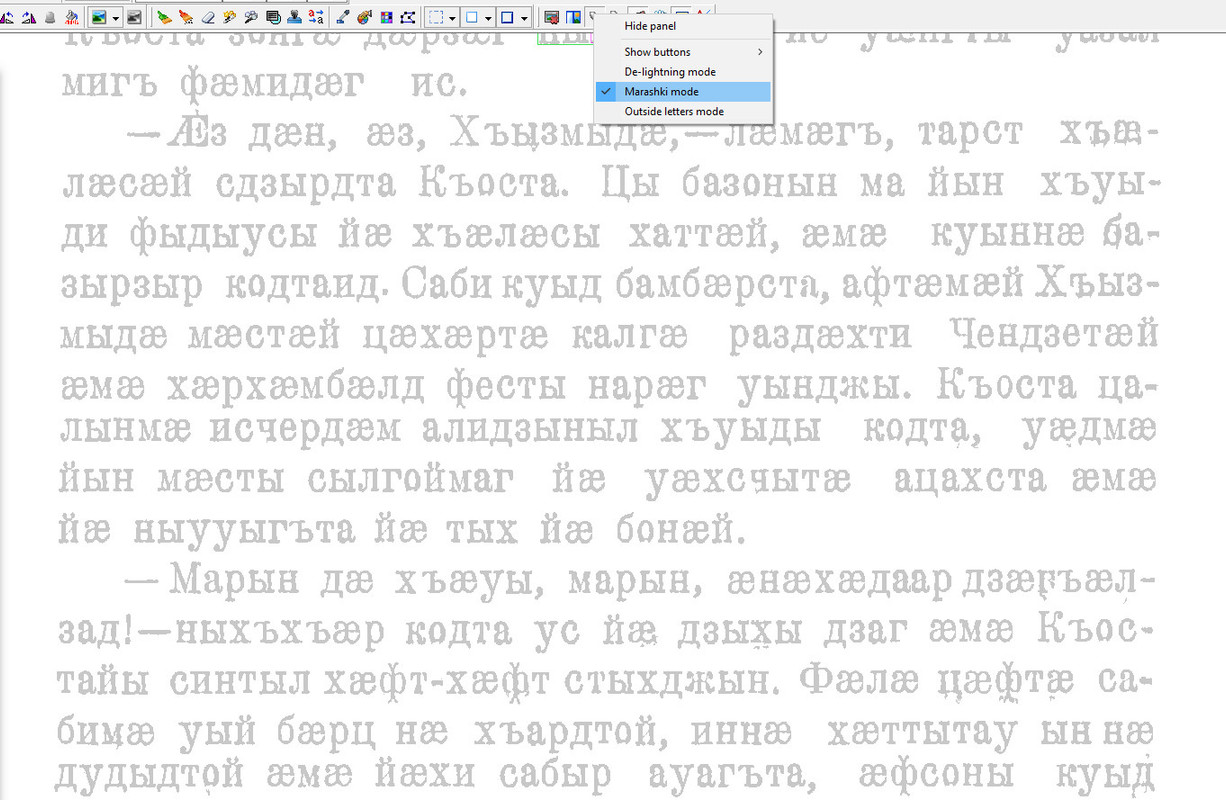Toggle the checked 'Marashki mode' entry

point(683,92)
